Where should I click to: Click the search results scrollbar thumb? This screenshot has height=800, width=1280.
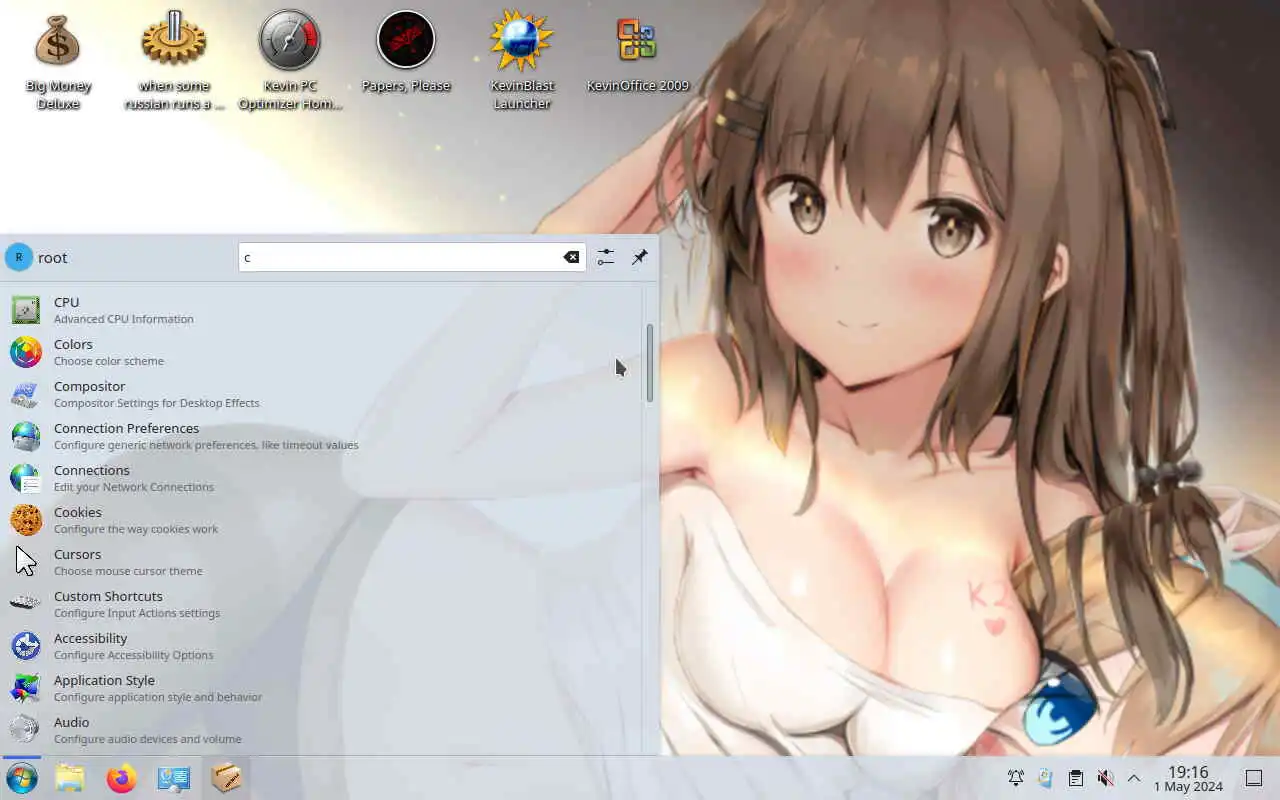coord(649,363)
